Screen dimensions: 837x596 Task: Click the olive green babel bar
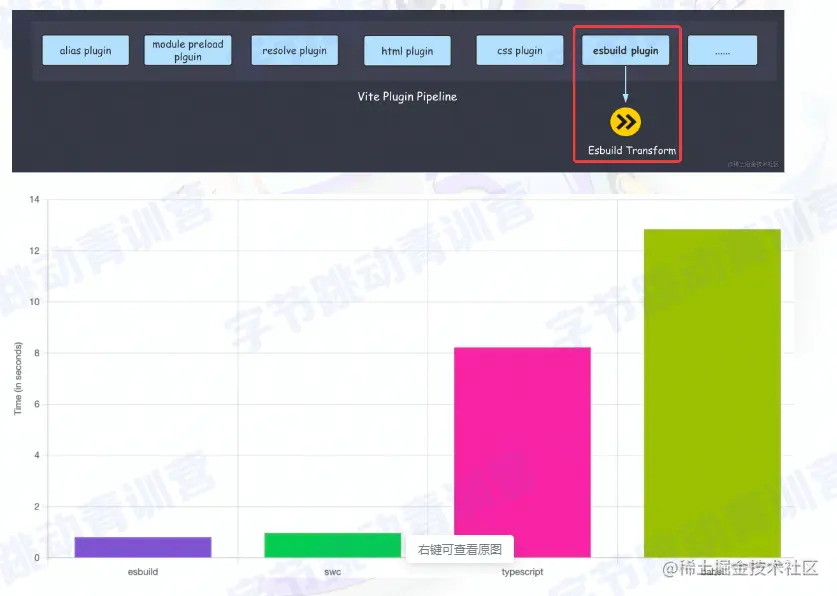[x=712, y=393]
